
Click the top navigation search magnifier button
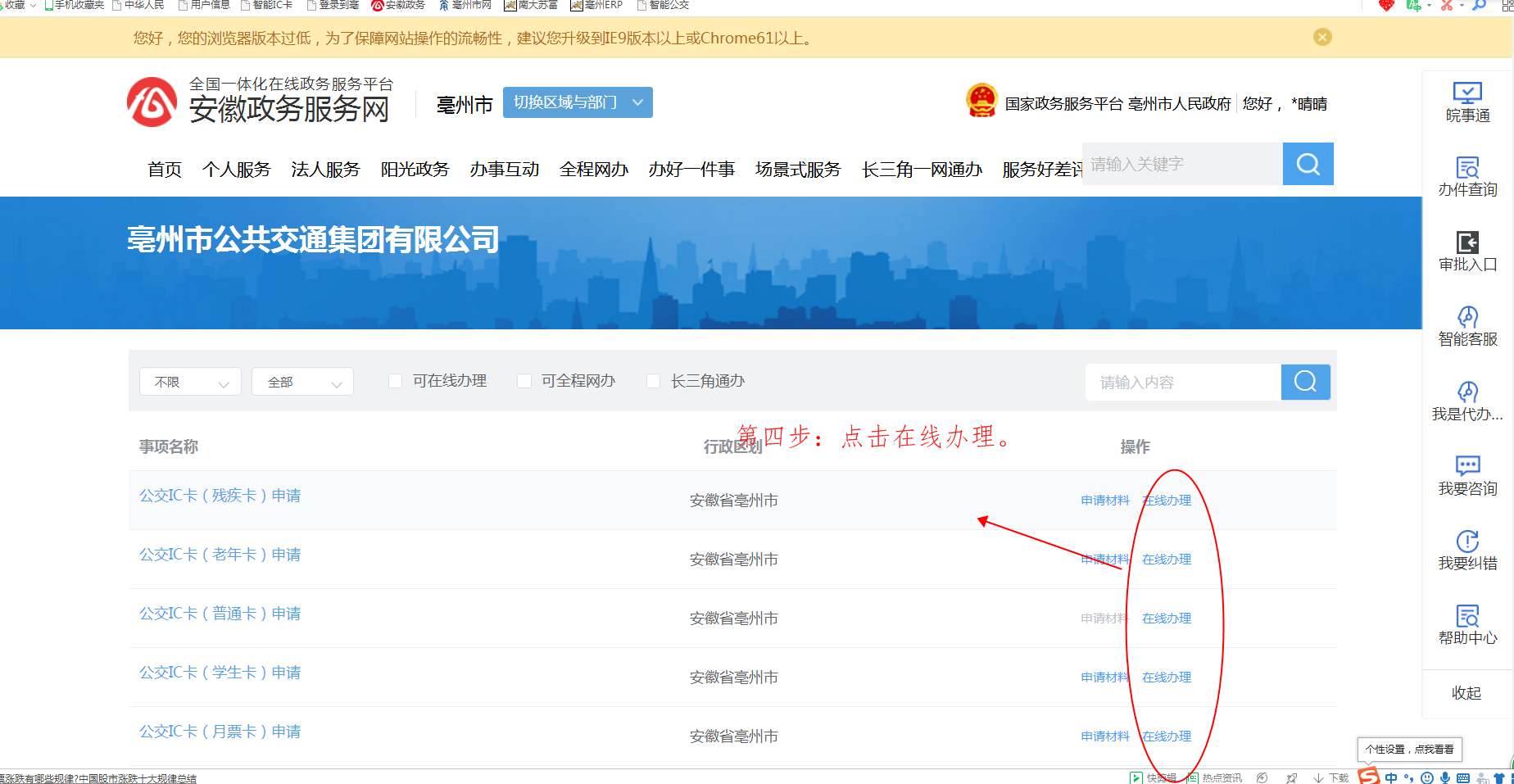pyautogui.click(x=1308, y=164)
